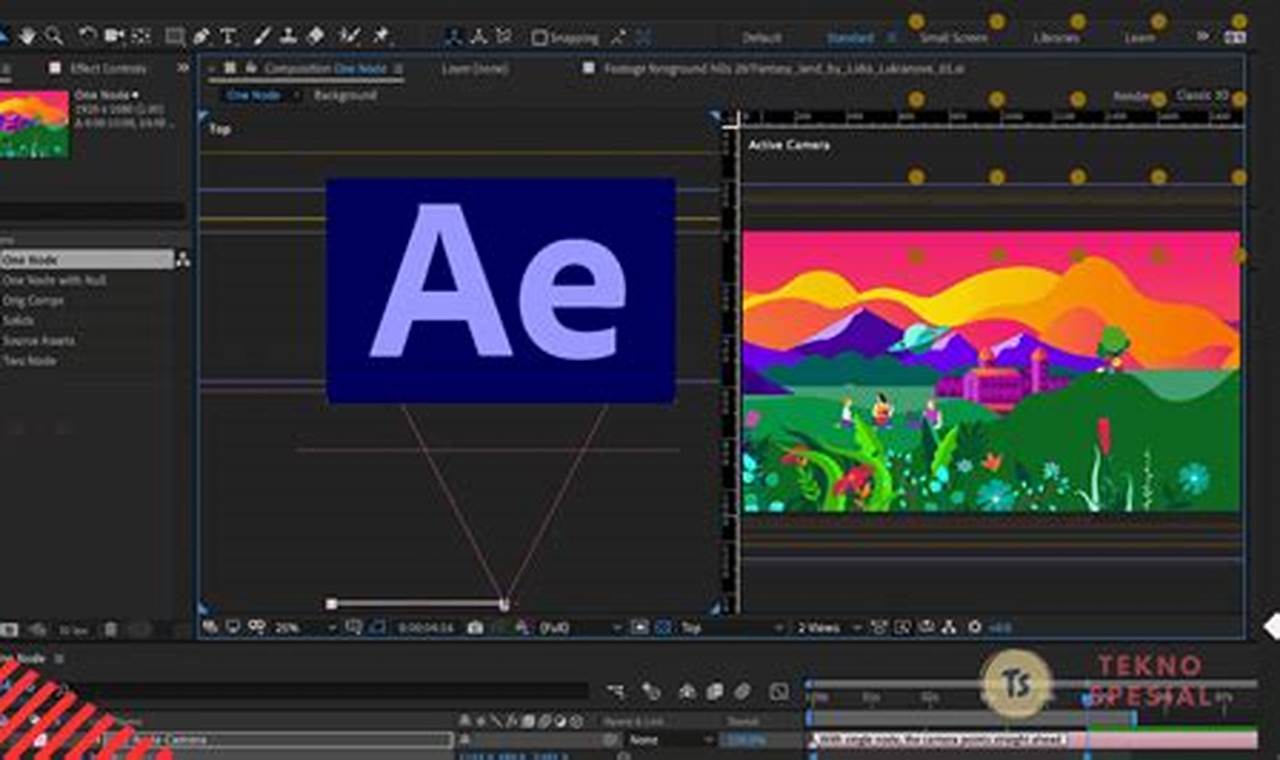Select the Solids folder
The height and width of the screenshot is (760, 1280).
coord(18,320)
